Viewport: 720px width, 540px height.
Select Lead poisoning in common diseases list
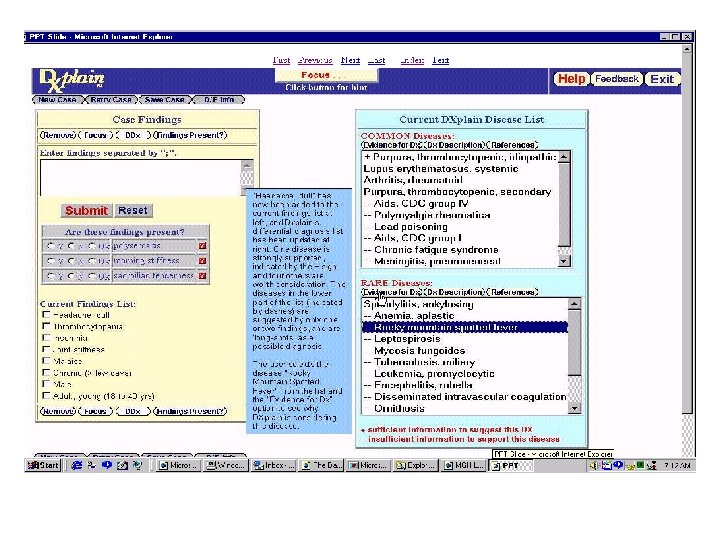tap(460, 226)
